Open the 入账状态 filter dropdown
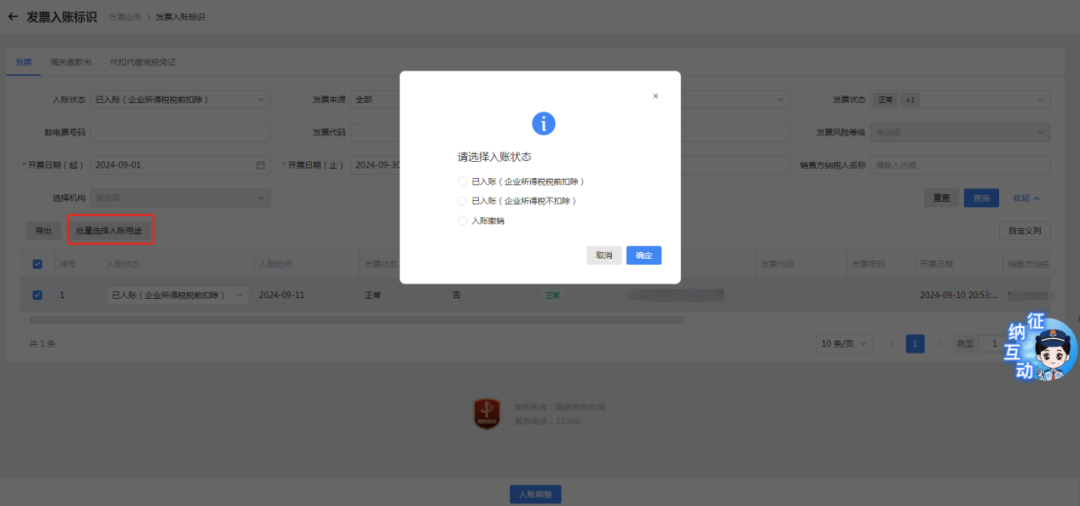Image resolution: width=1080 pixels, height=506 pixels. click(x=180, y=100)
